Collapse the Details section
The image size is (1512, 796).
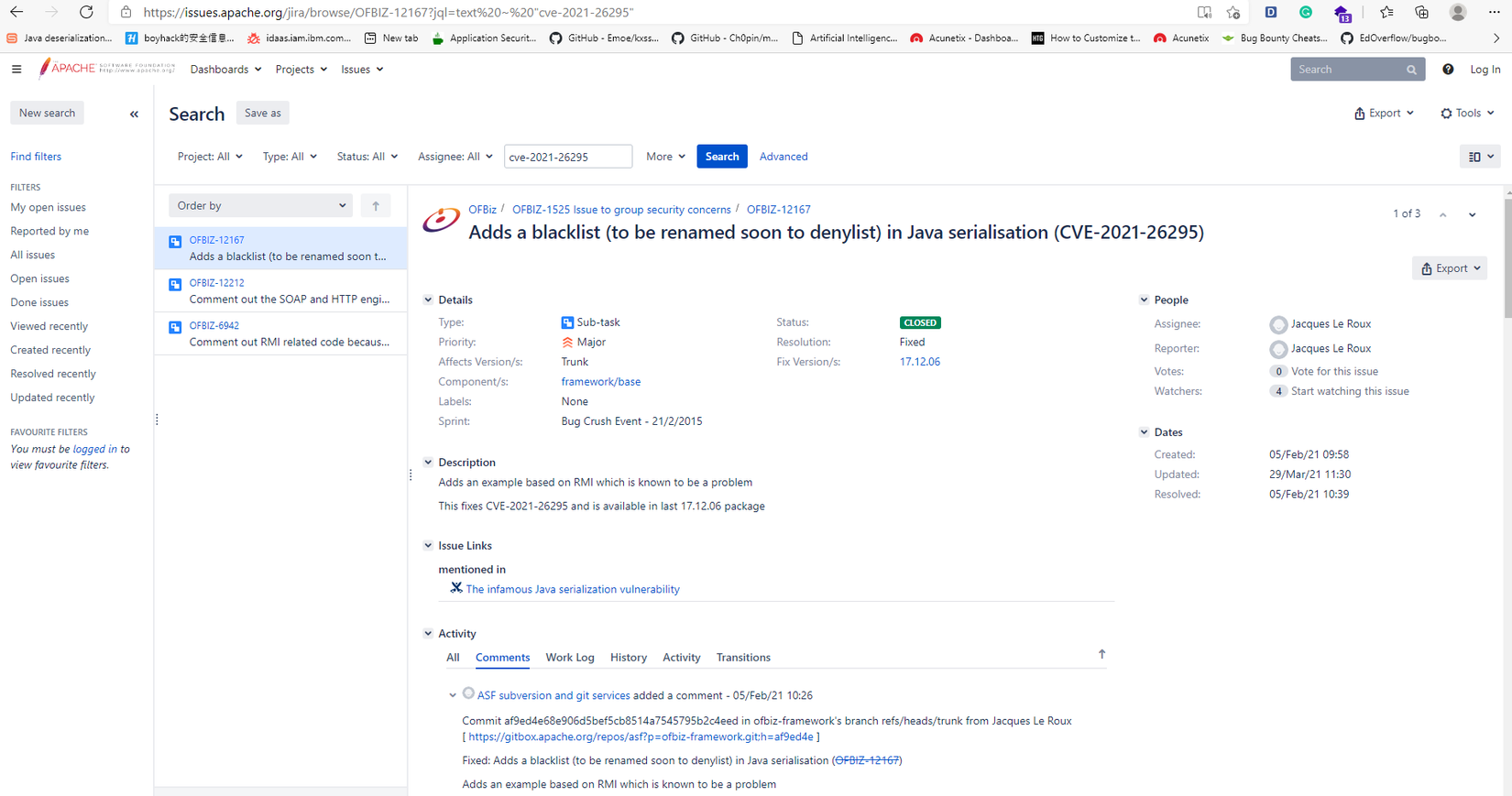(x=428, y=300)
